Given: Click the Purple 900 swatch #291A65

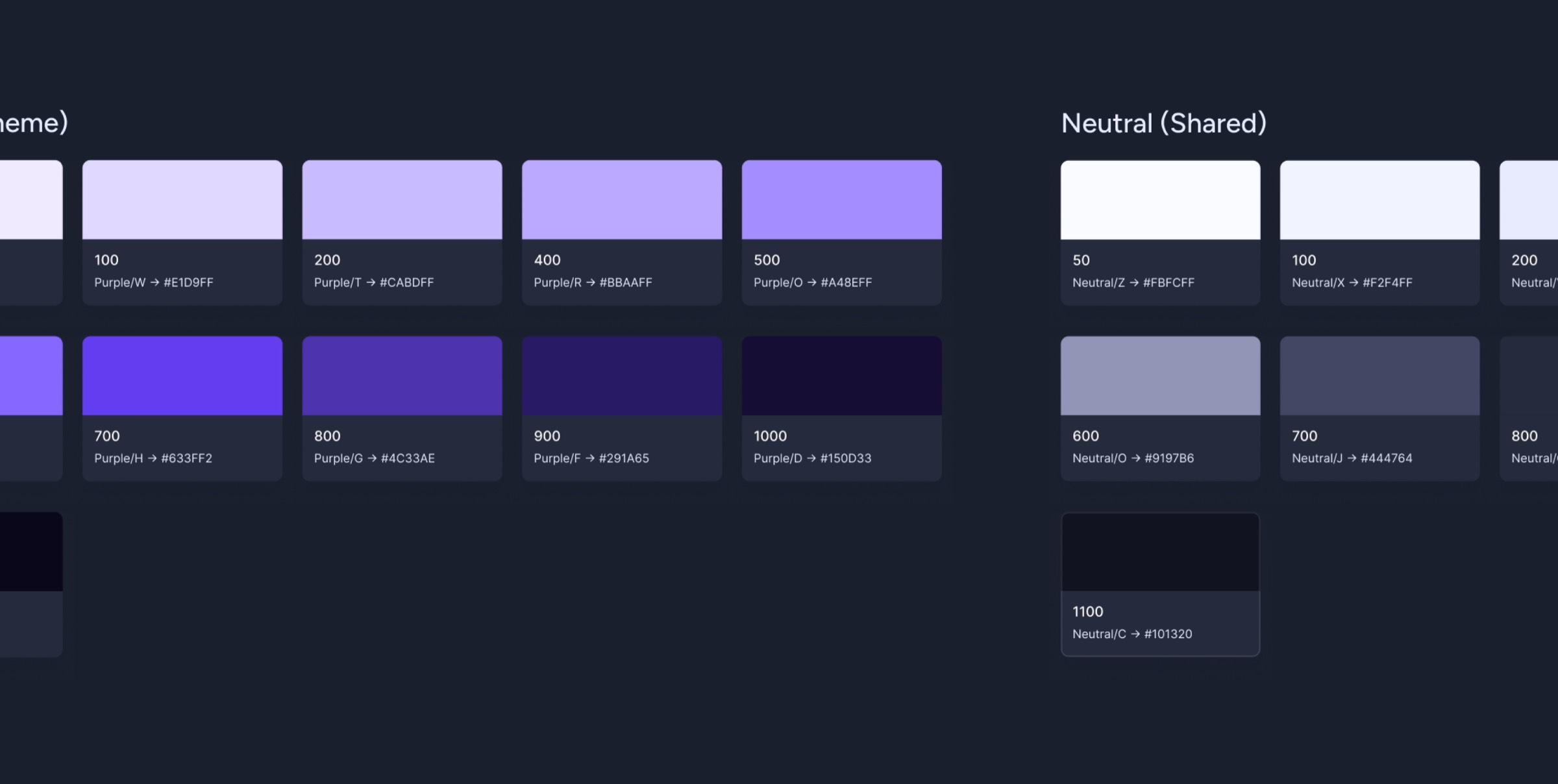Looking at the screenshot, I should 622,376.
